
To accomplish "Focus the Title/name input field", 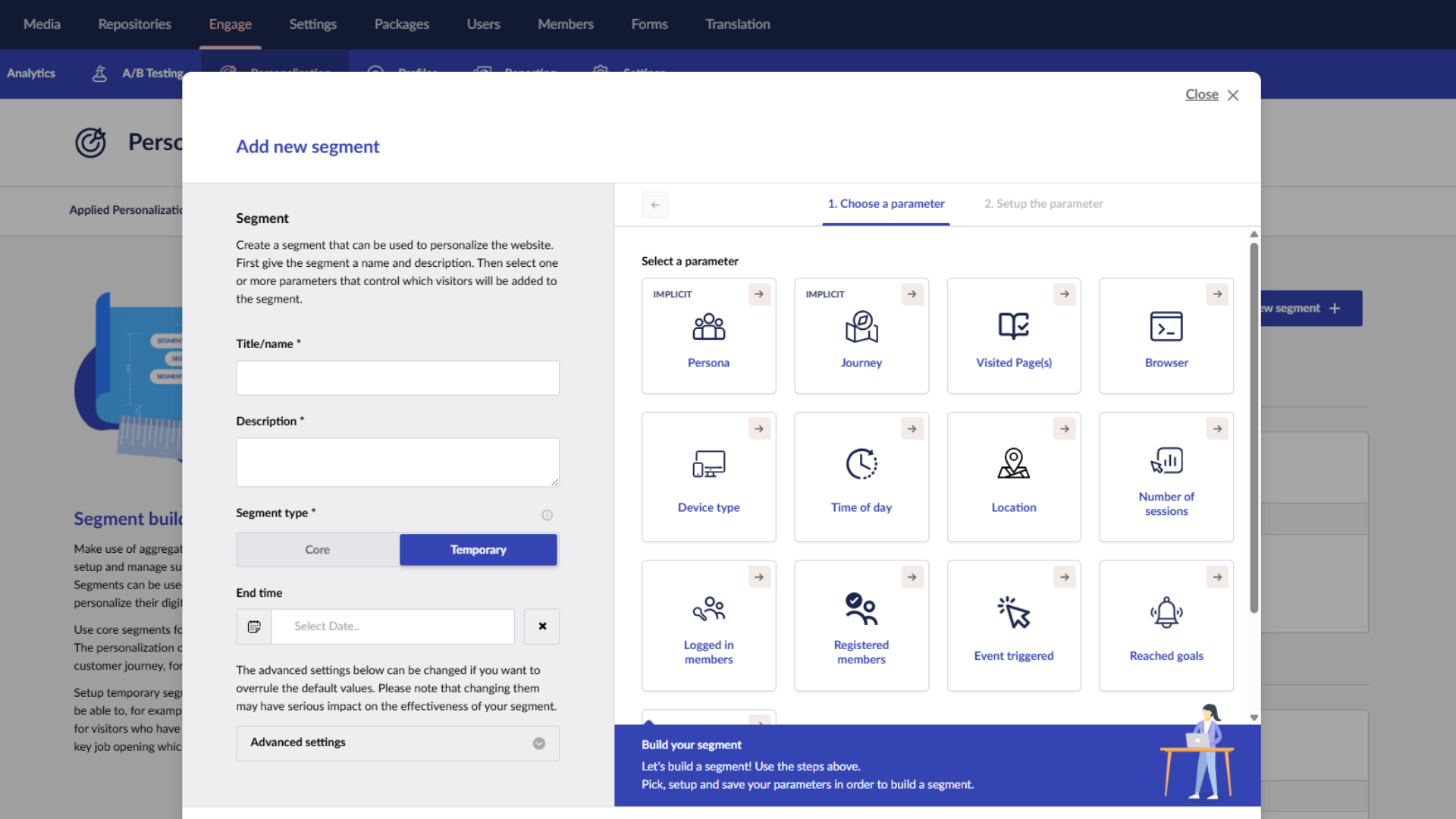I will point(397,378).
